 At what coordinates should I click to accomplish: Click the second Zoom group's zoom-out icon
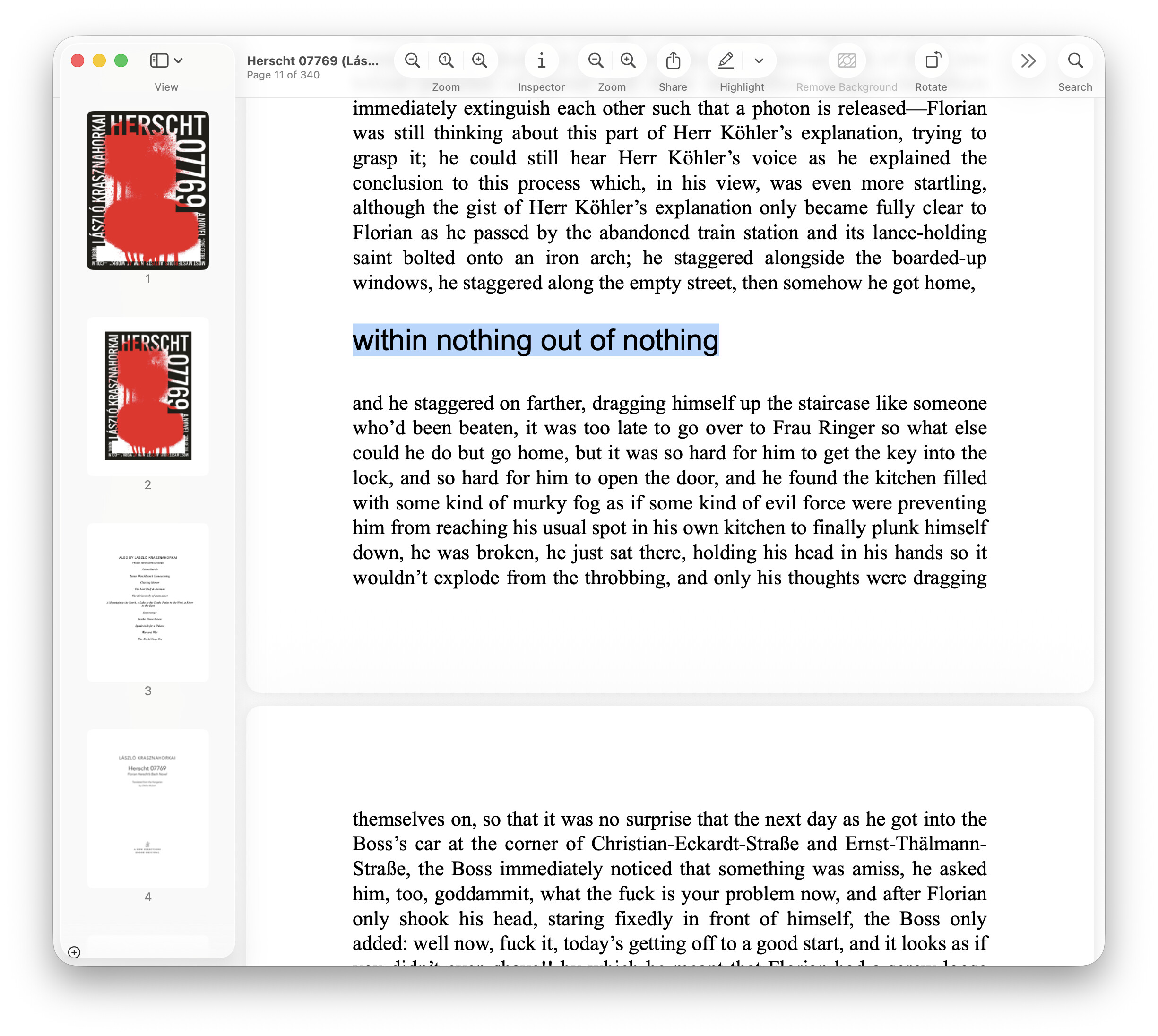pyautogui.click(x=596, y=60)
